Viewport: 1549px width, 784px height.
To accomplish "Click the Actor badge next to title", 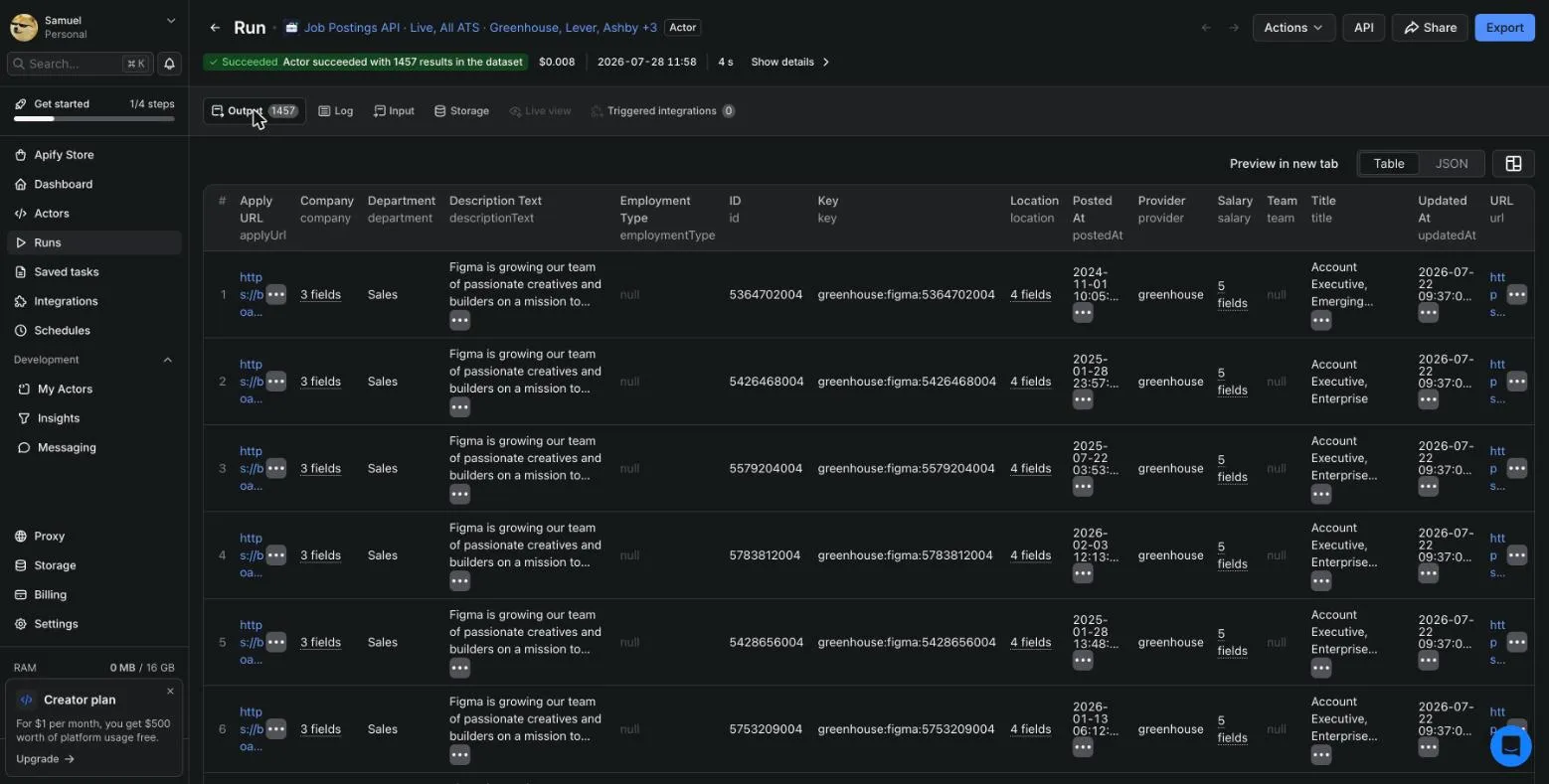I will point(683,28).
